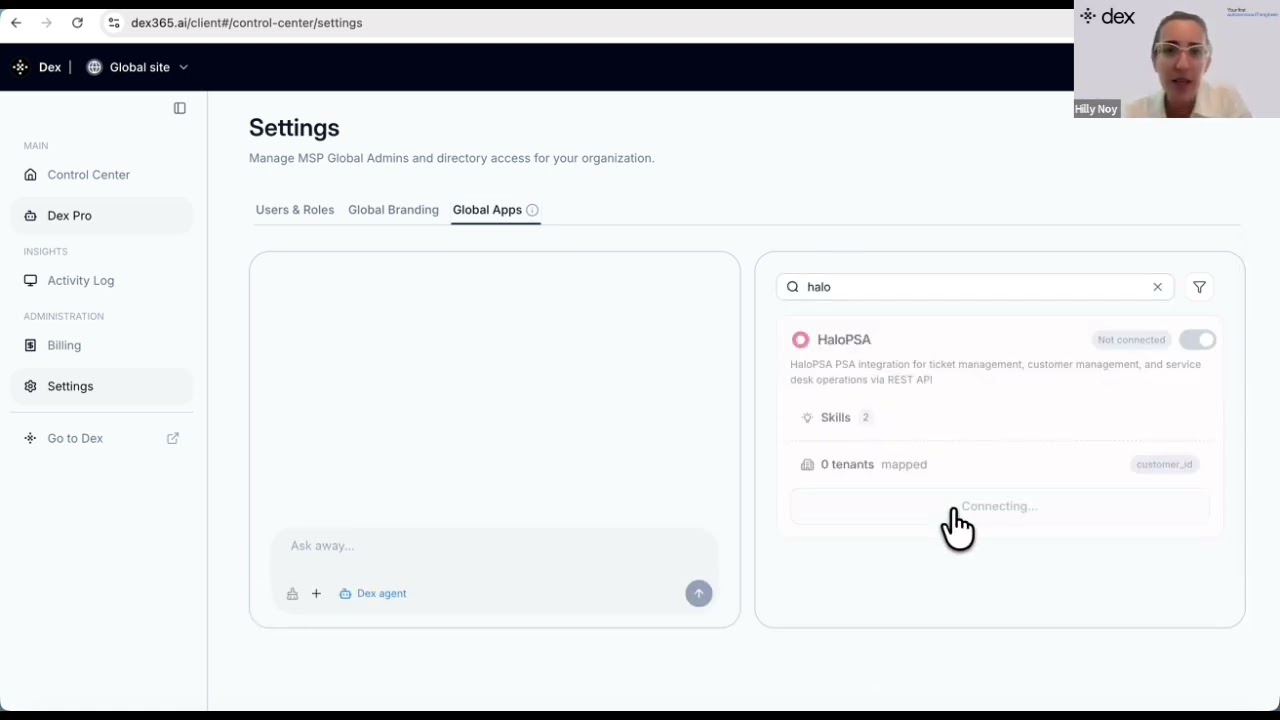
Task: Open Billing in sidebar
Action: (x=102, y=345)
